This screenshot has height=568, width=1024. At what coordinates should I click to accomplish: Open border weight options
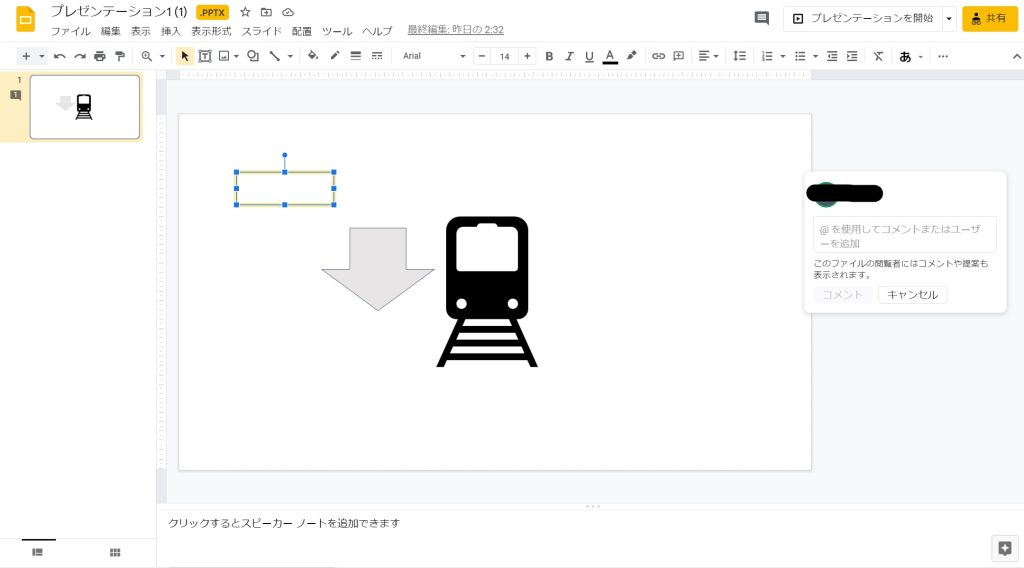click(355, 56)
